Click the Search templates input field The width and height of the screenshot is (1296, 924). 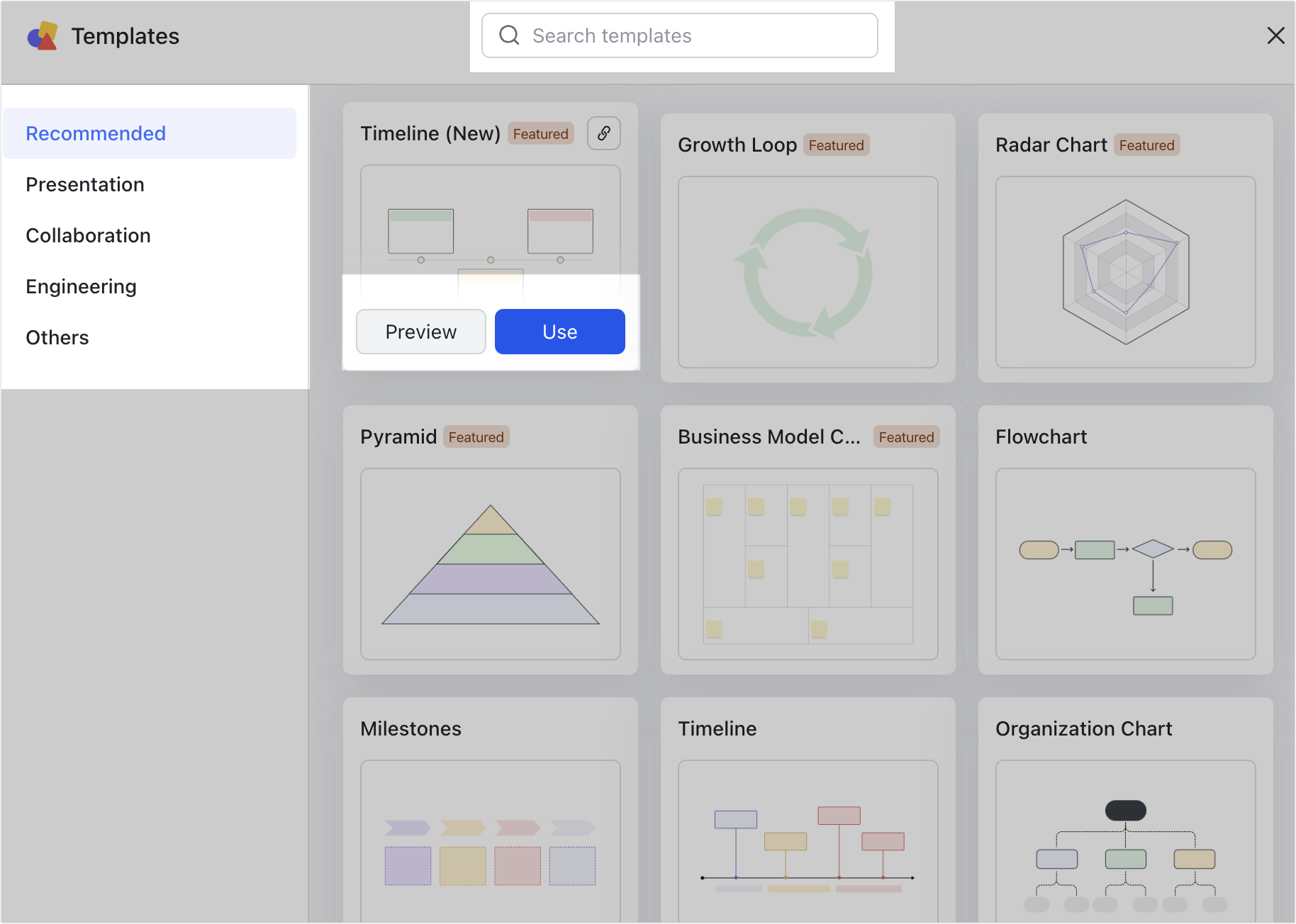(x=681, y=35)
